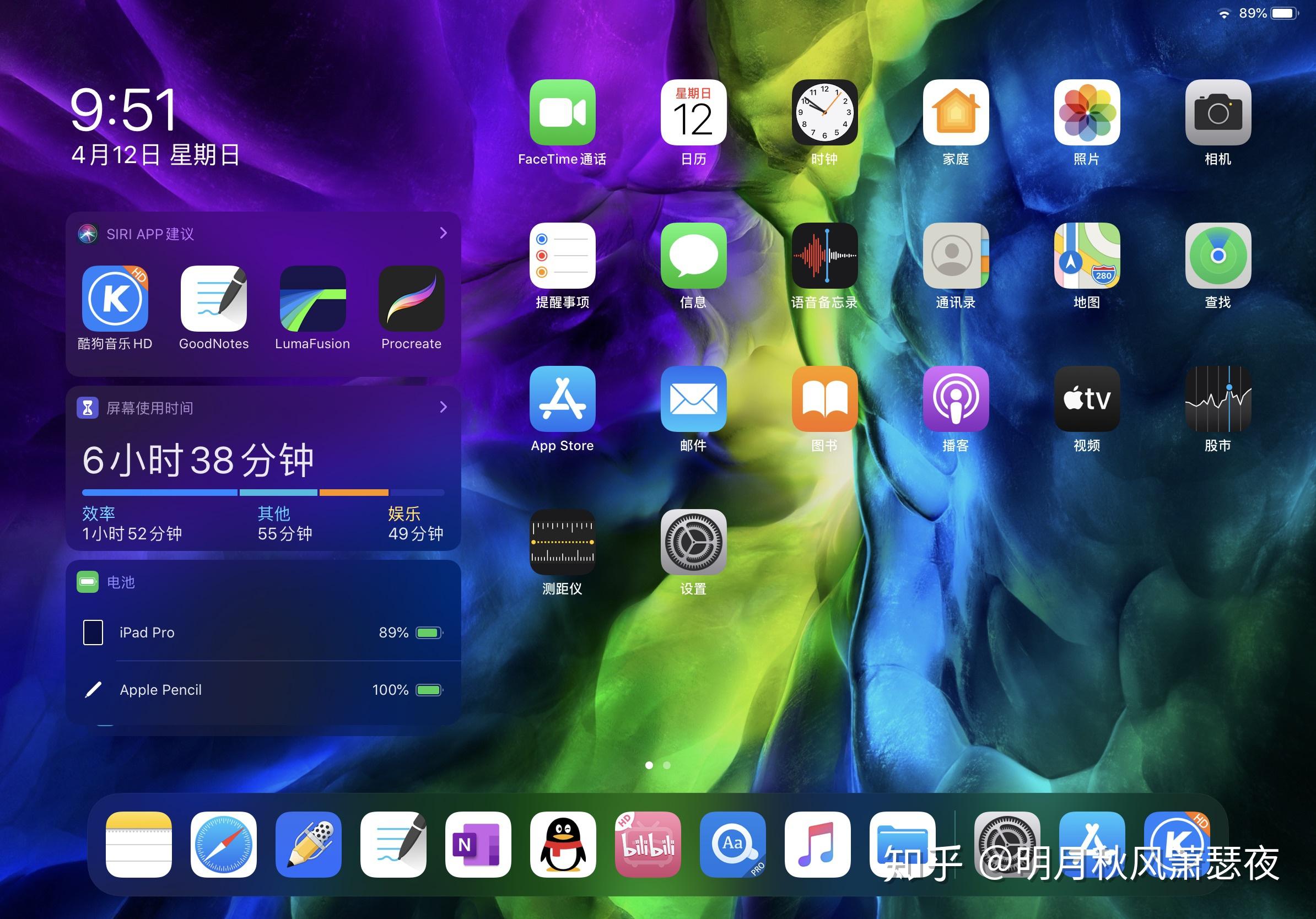Launch bilibili HD from the dock

[x=648, y=845]
